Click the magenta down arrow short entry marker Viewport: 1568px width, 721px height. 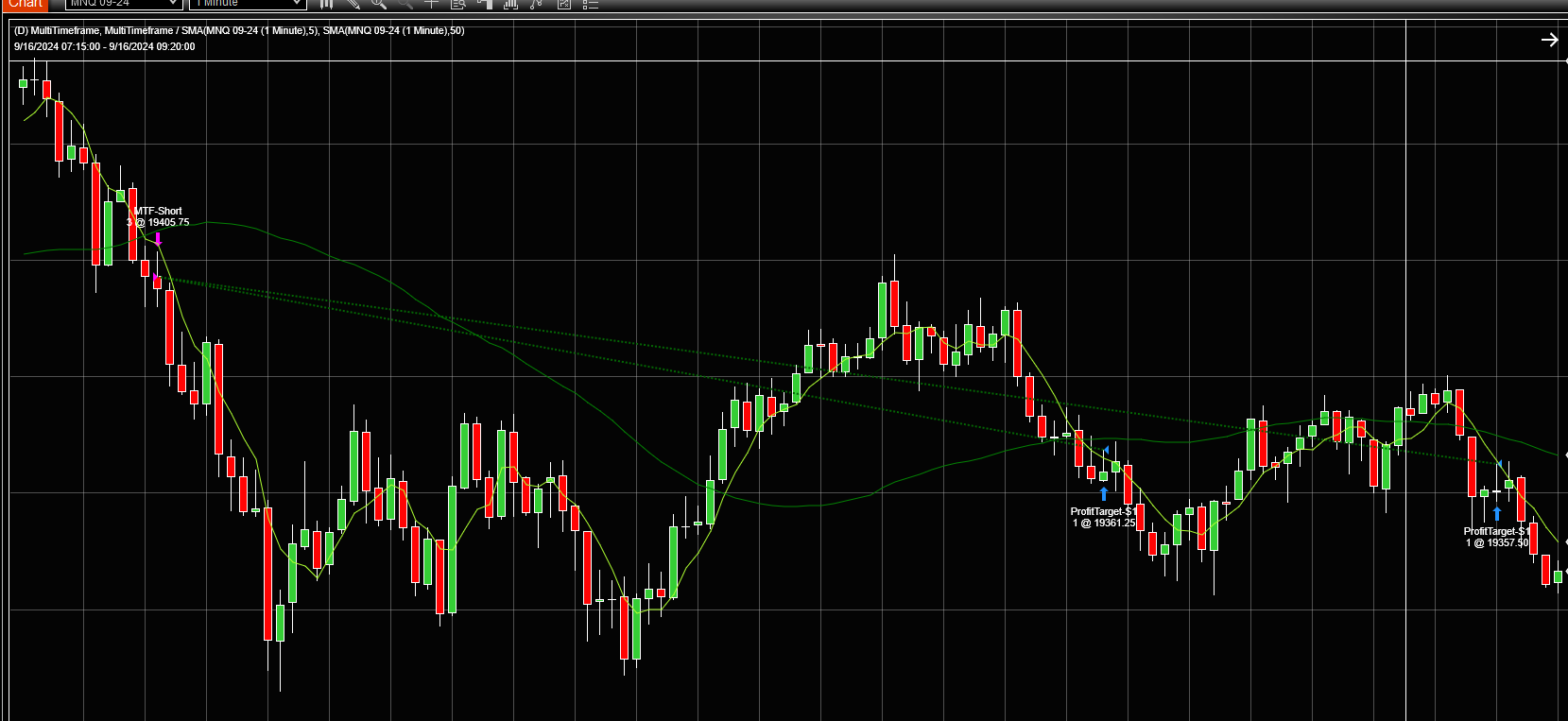[159, 240]
